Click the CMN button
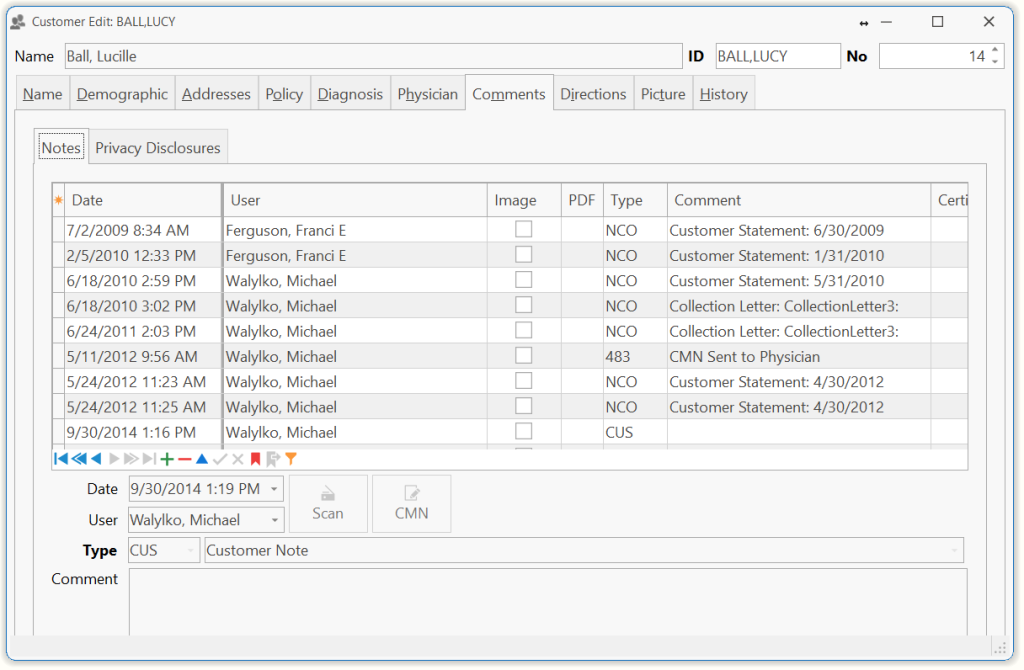1024x670 pixels. pos(411,503)
